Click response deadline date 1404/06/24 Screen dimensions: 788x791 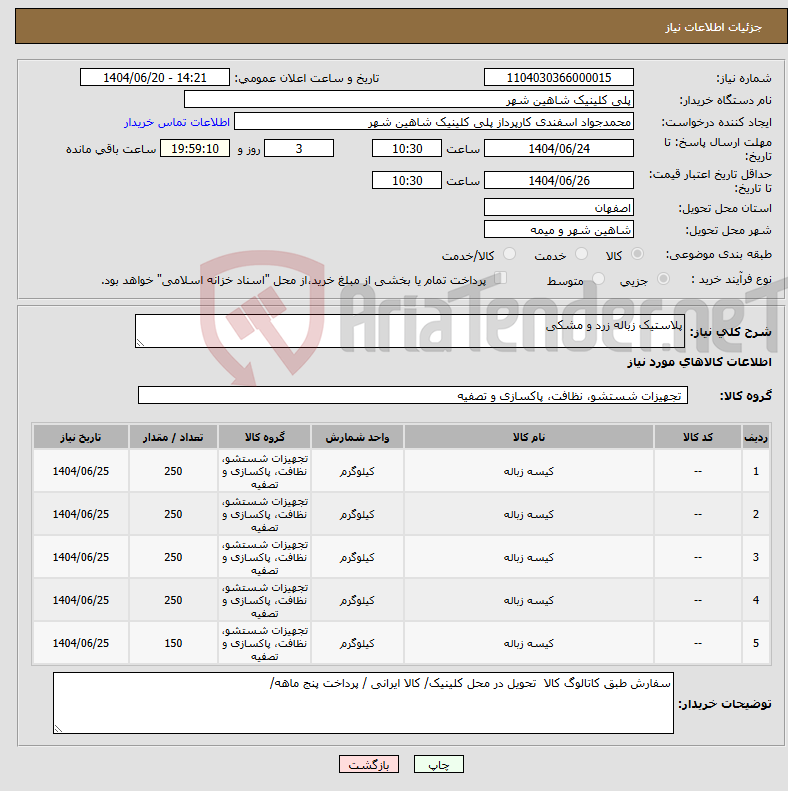[x=558, y=148]
